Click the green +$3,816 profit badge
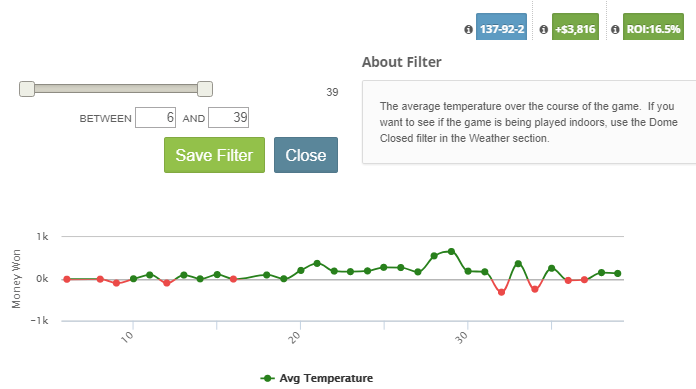696x389 pixels. point(575,27)
